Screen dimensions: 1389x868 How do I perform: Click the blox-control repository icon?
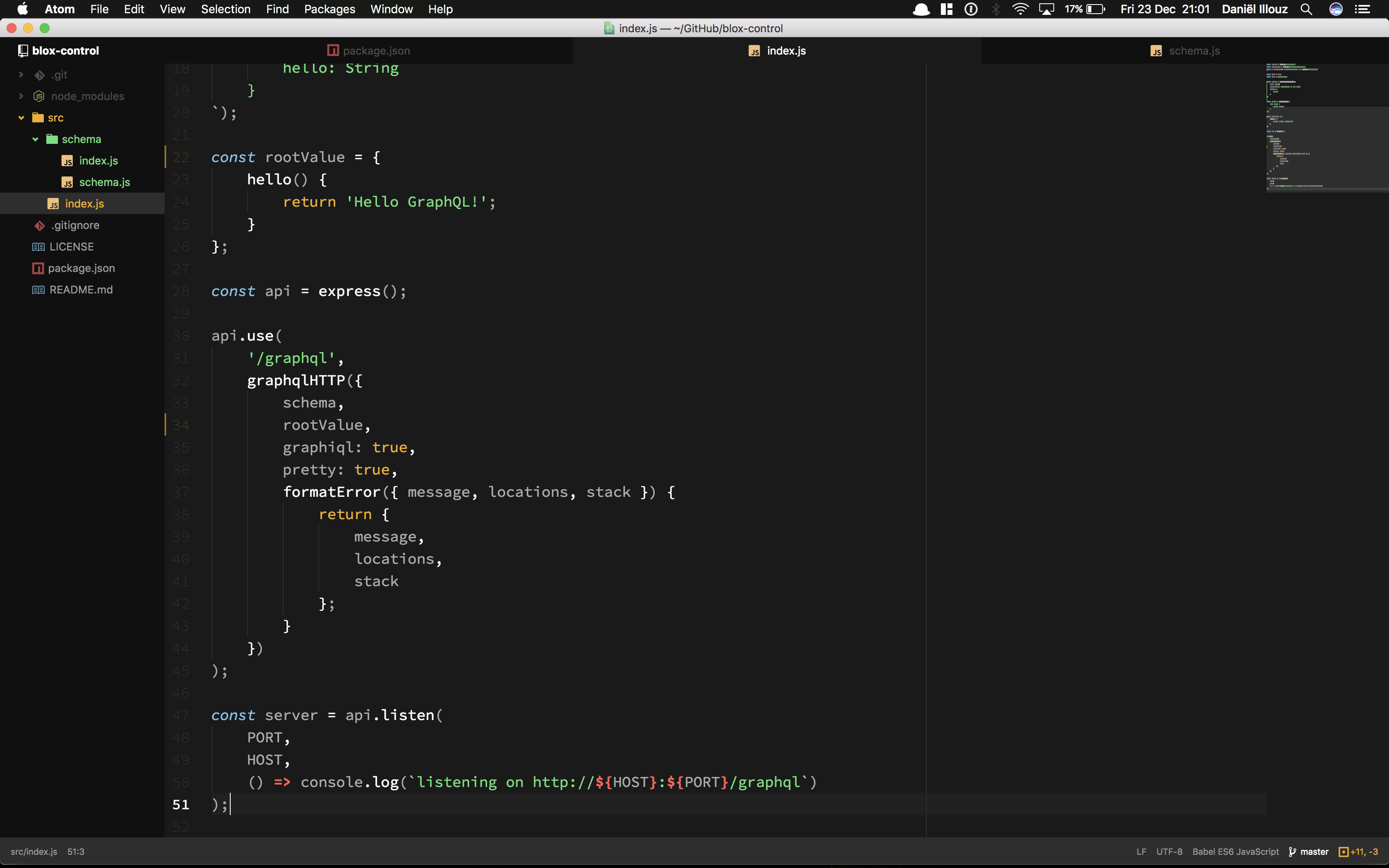(23, 50)
